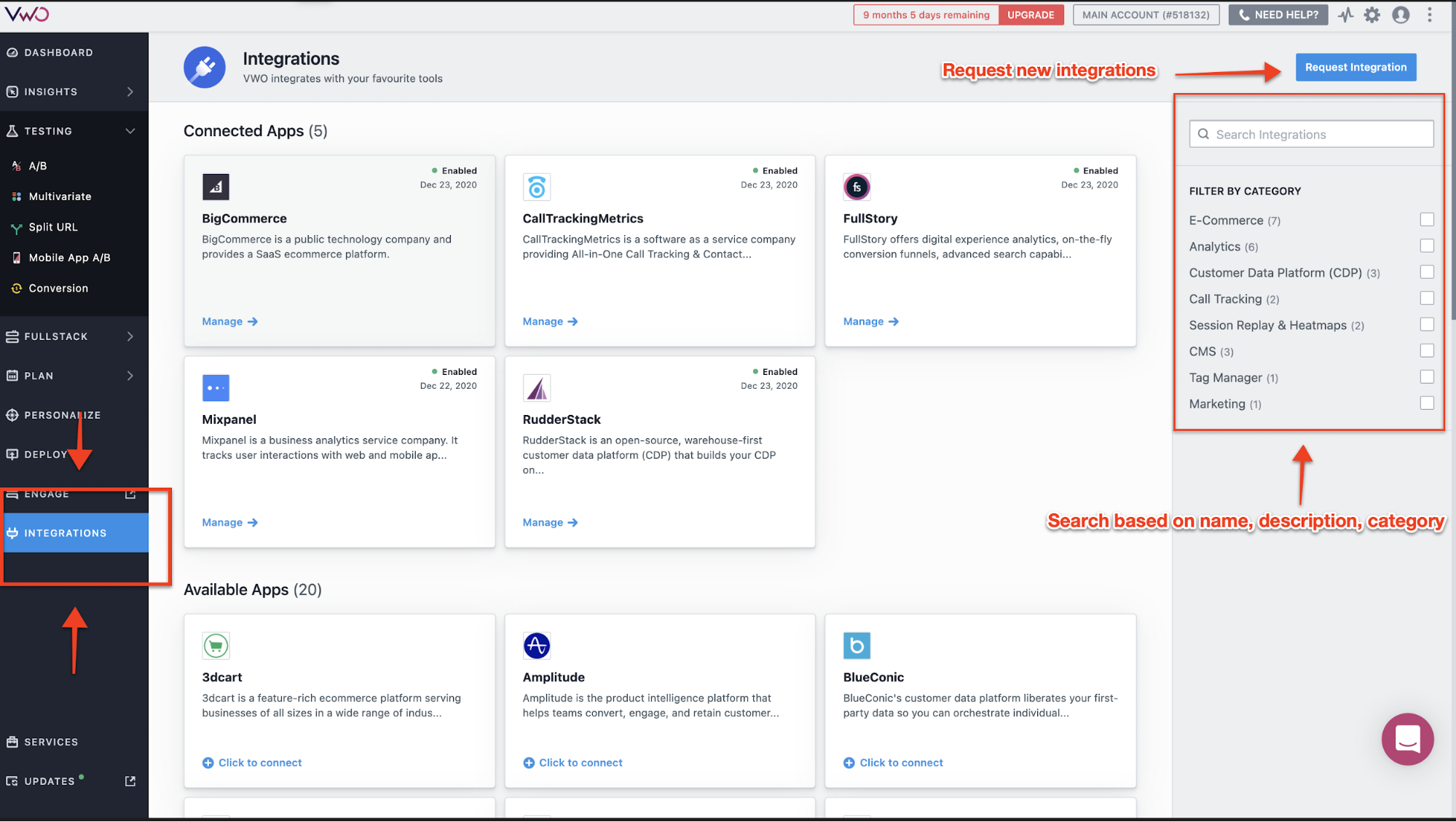Click Manage link for BigCommerce
Screen dimensions: 1456x822
pyautogui.click(x=230, y=321)
